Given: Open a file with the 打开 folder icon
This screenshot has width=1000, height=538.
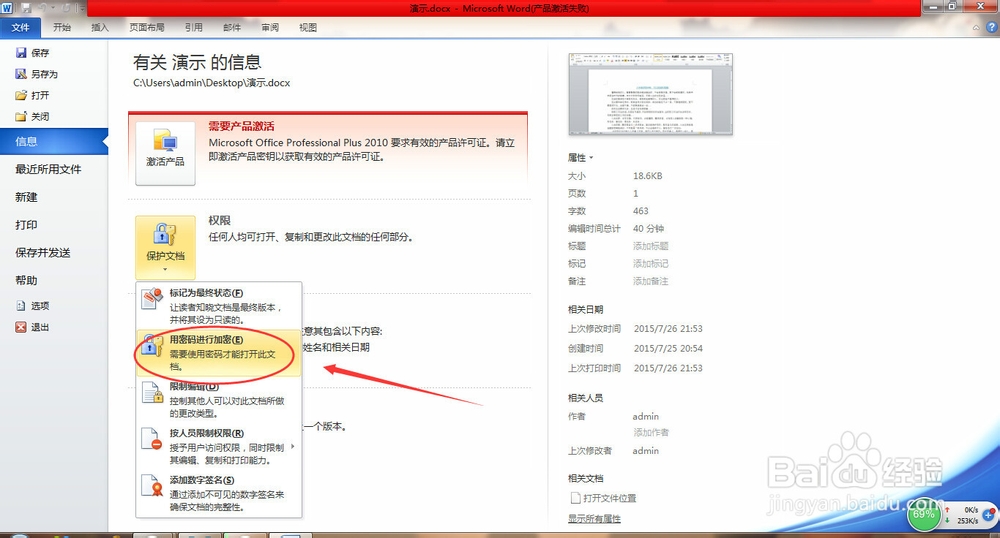Looking at the screenshot, I should (21, 95).
